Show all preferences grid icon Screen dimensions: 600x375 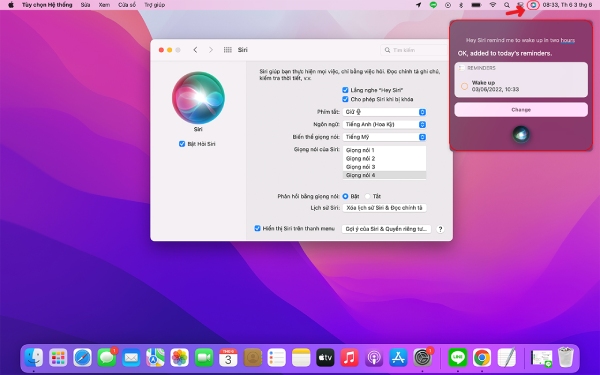tap(228, 50)
